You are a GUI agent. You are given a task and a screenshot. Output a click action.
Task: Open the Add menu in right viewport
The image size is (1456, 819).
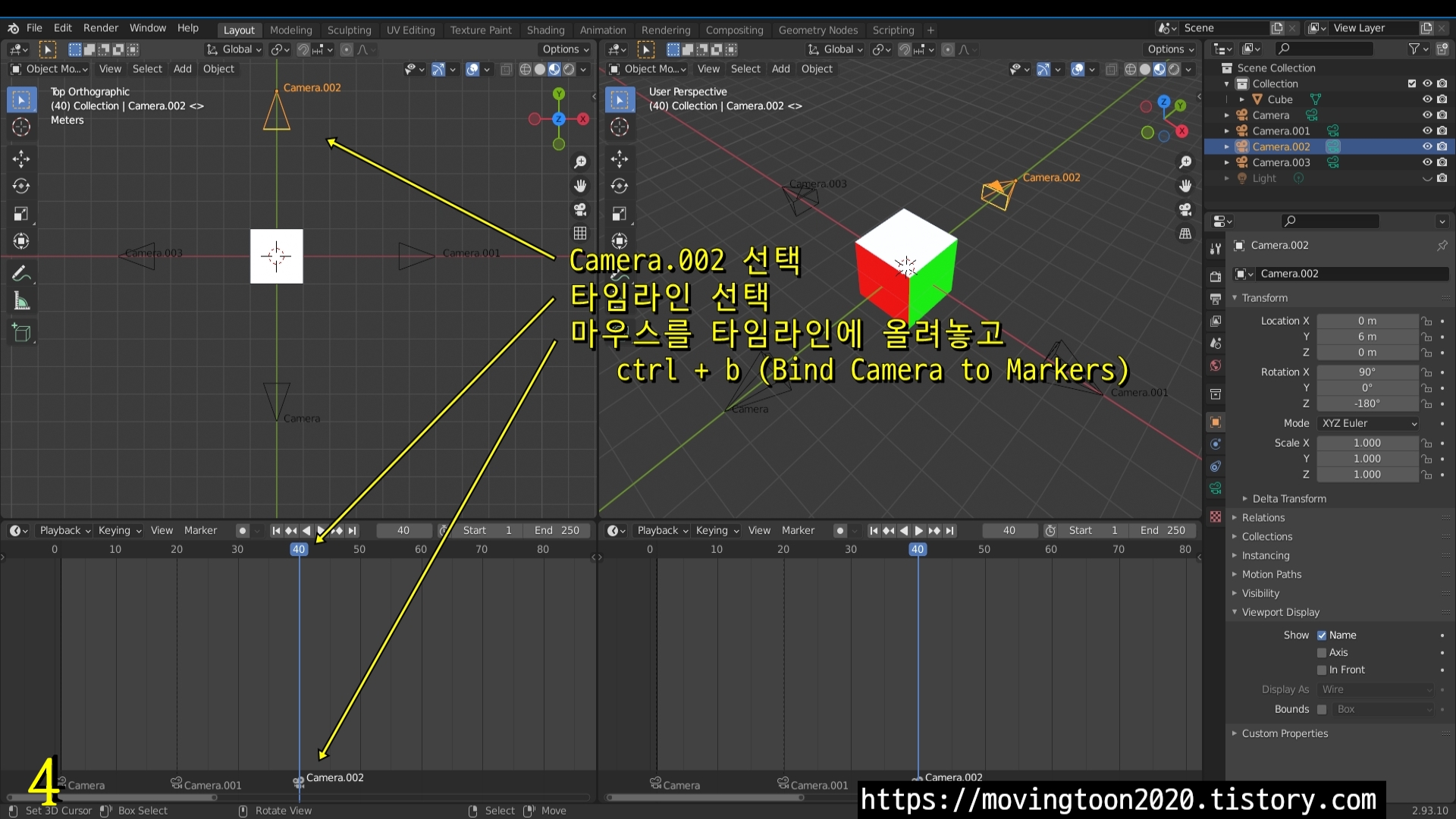coord(780,69)
